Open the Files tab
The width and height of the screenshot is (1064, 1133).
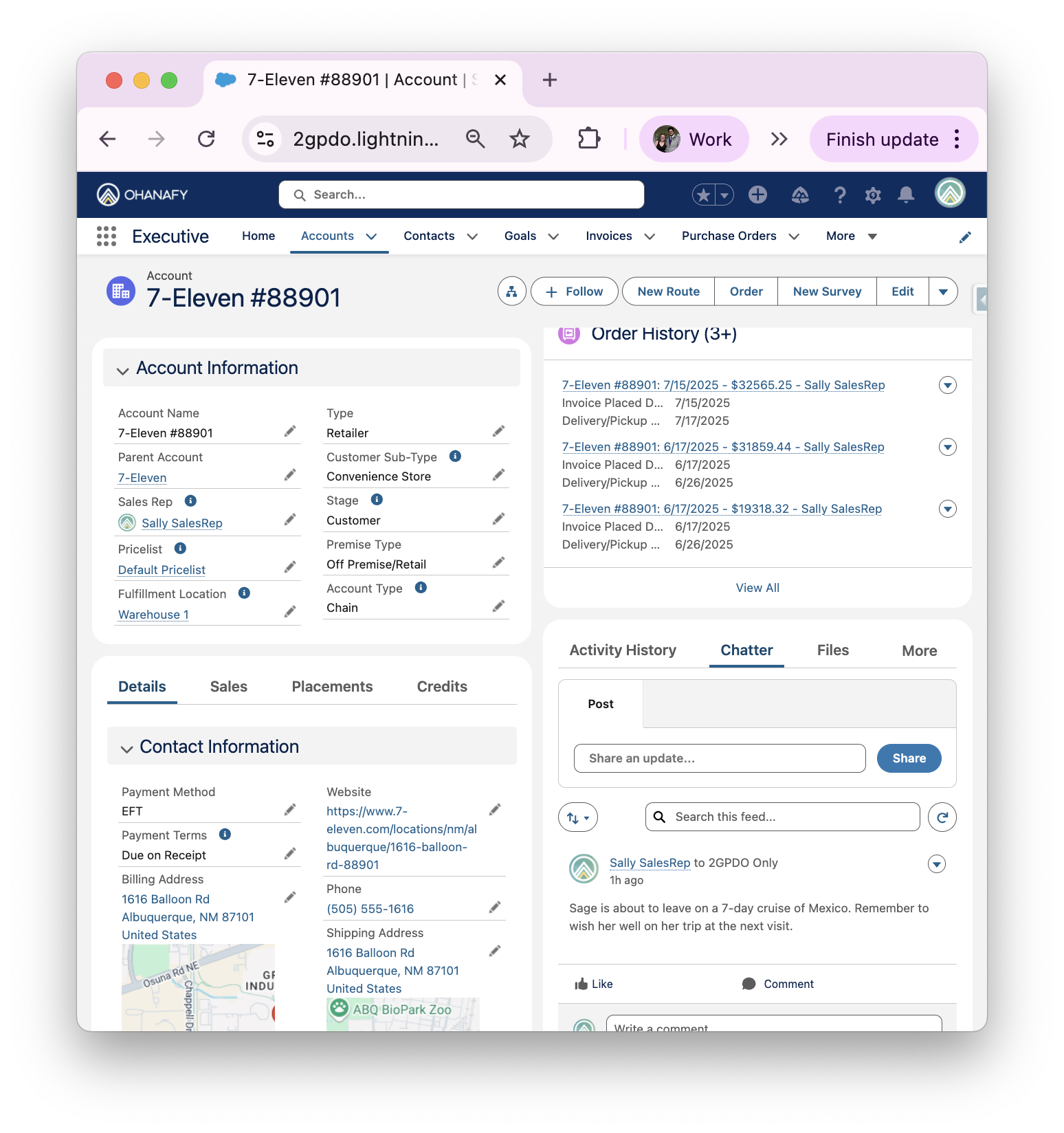pos(833,650)
